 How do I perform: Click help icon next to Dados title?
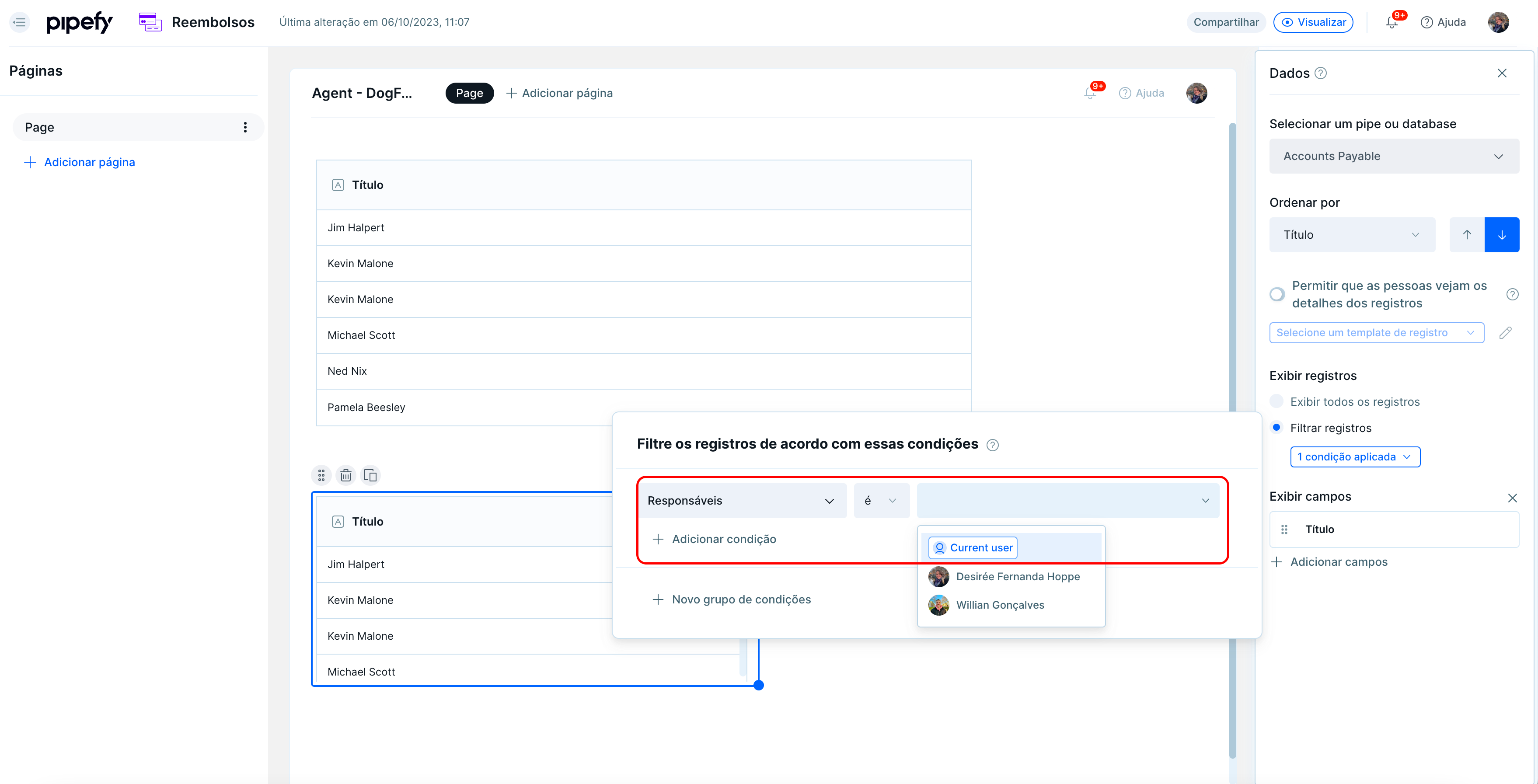click(1321, 73)
